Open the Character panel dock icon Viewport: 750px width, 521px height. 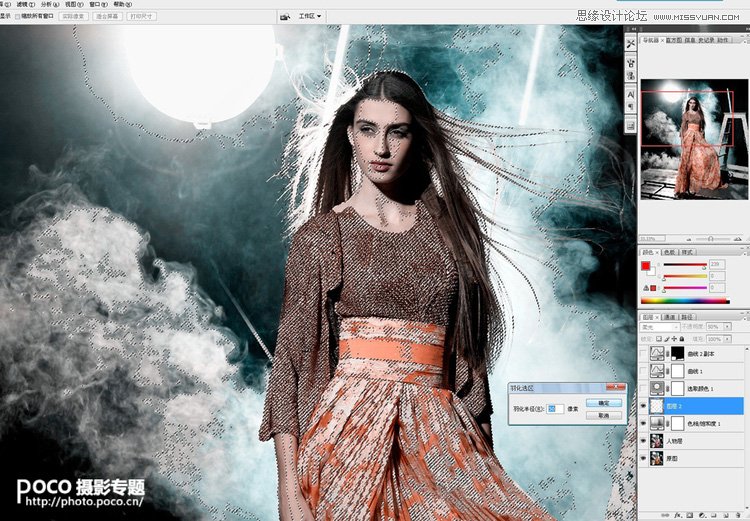click(x=631, y=94)
